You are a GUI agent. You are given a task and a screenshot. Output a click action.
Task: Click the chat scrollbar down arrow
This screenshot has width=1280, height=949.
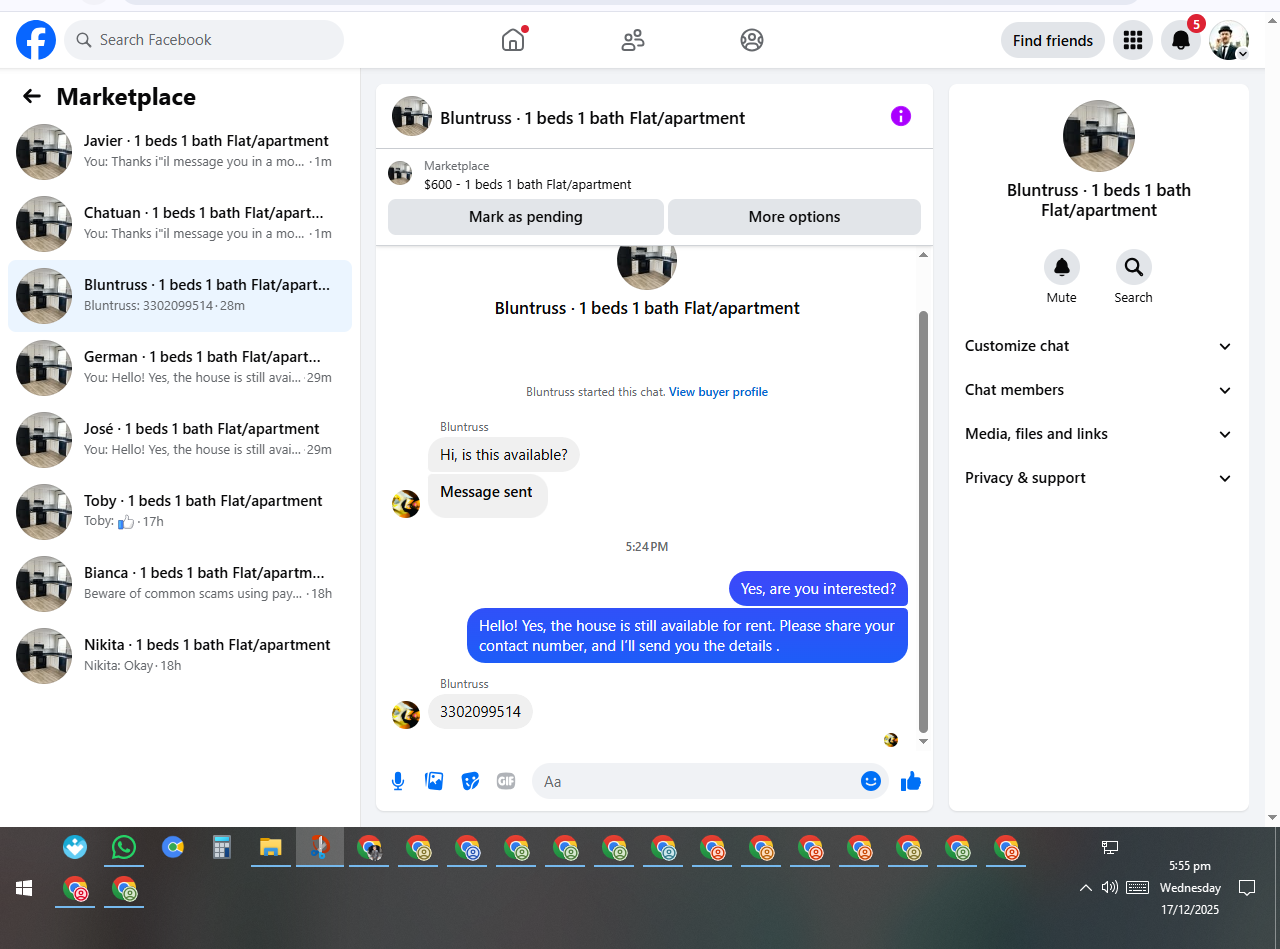click(924, 741)
